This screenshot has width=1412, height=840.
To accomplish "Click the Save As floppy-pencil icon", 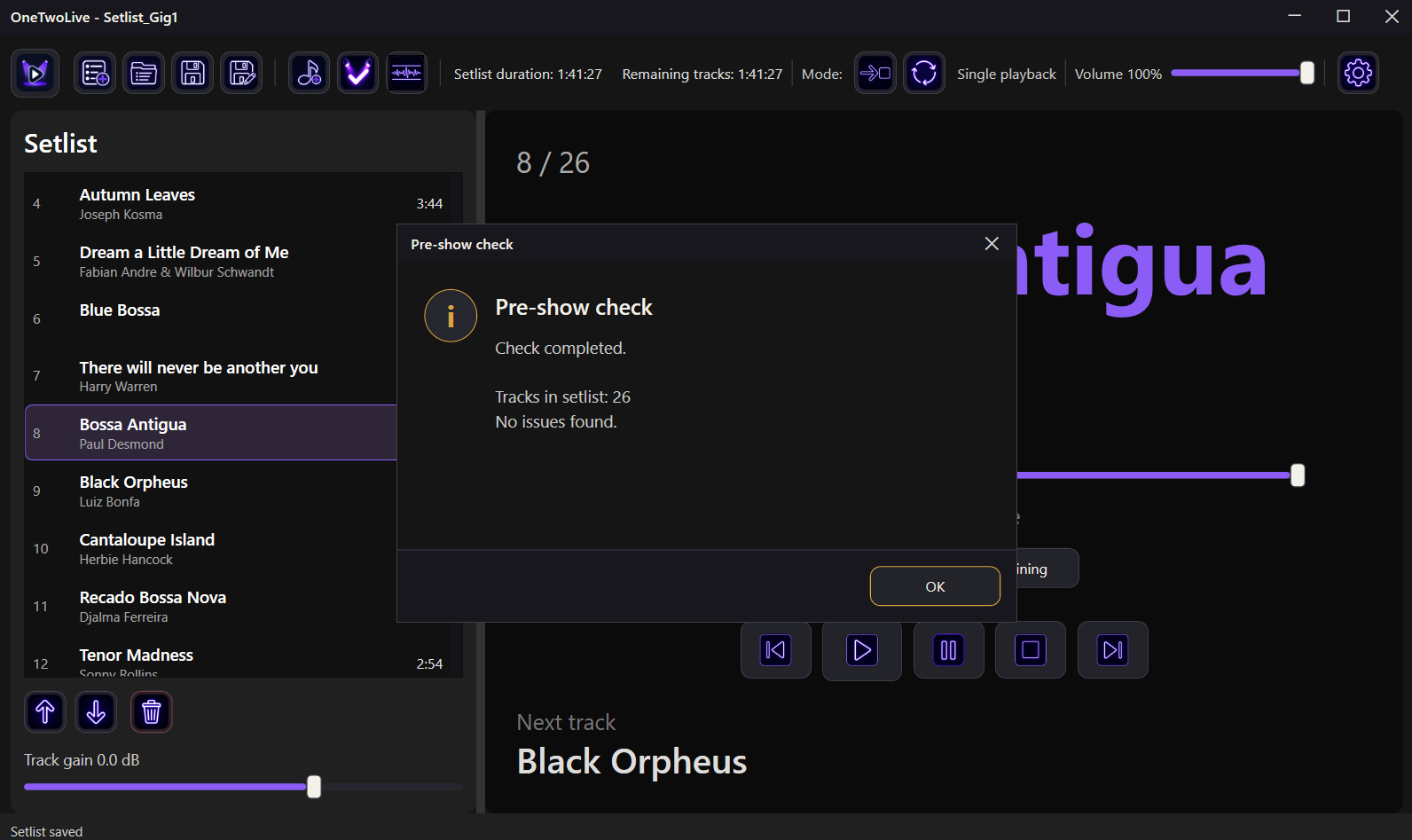I will pos(241,73).
